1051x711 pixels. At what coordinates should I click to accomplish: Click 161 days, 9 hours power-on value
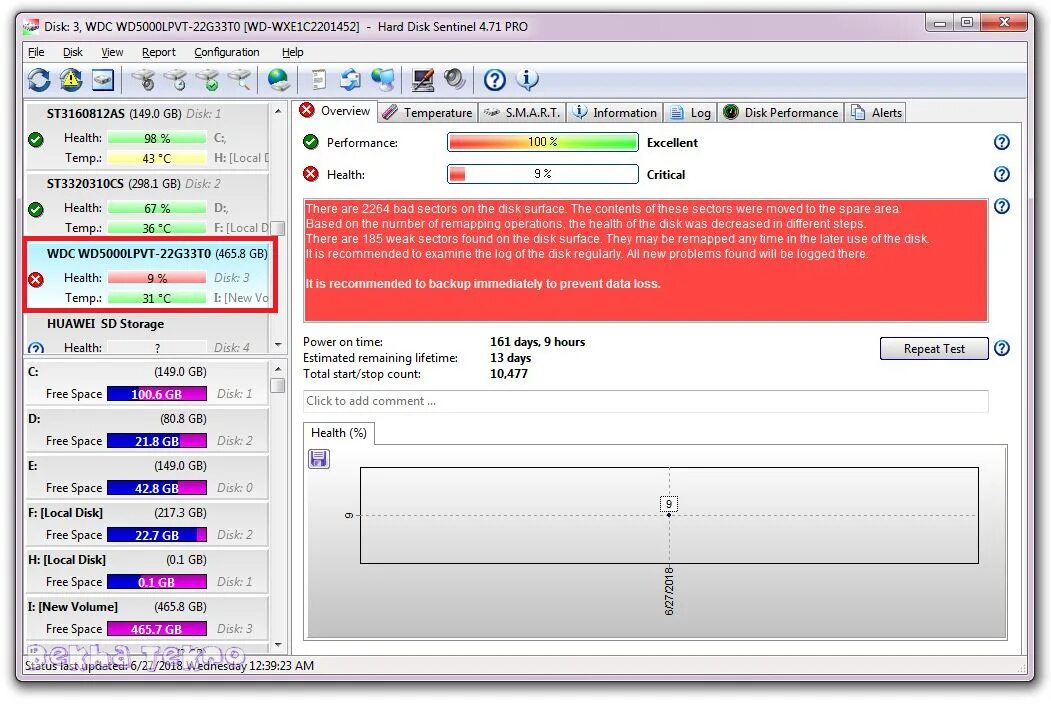click(537, 342)
